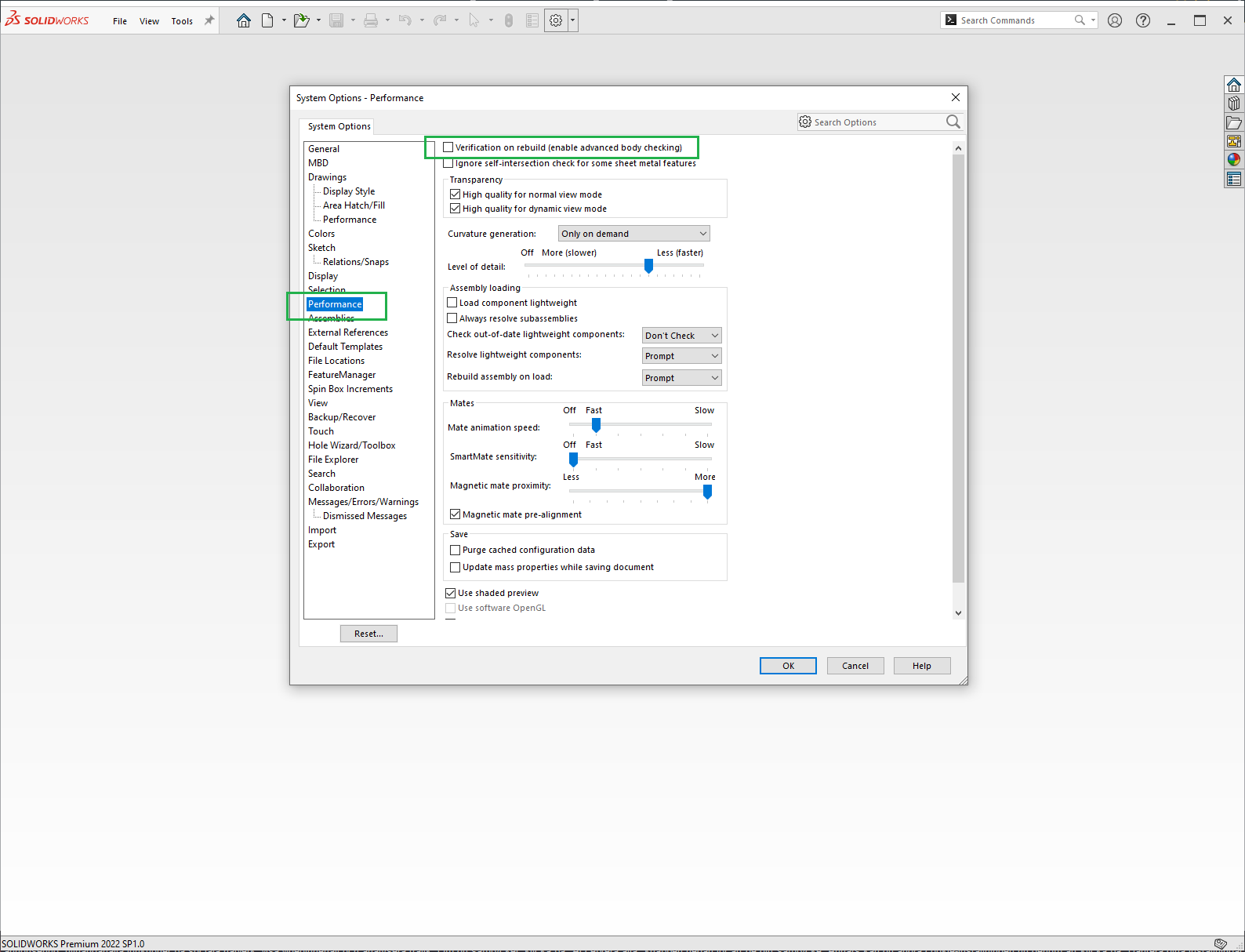Open the Tools menu
Screen dimensions: 1245x952
(x=182, y=21)
